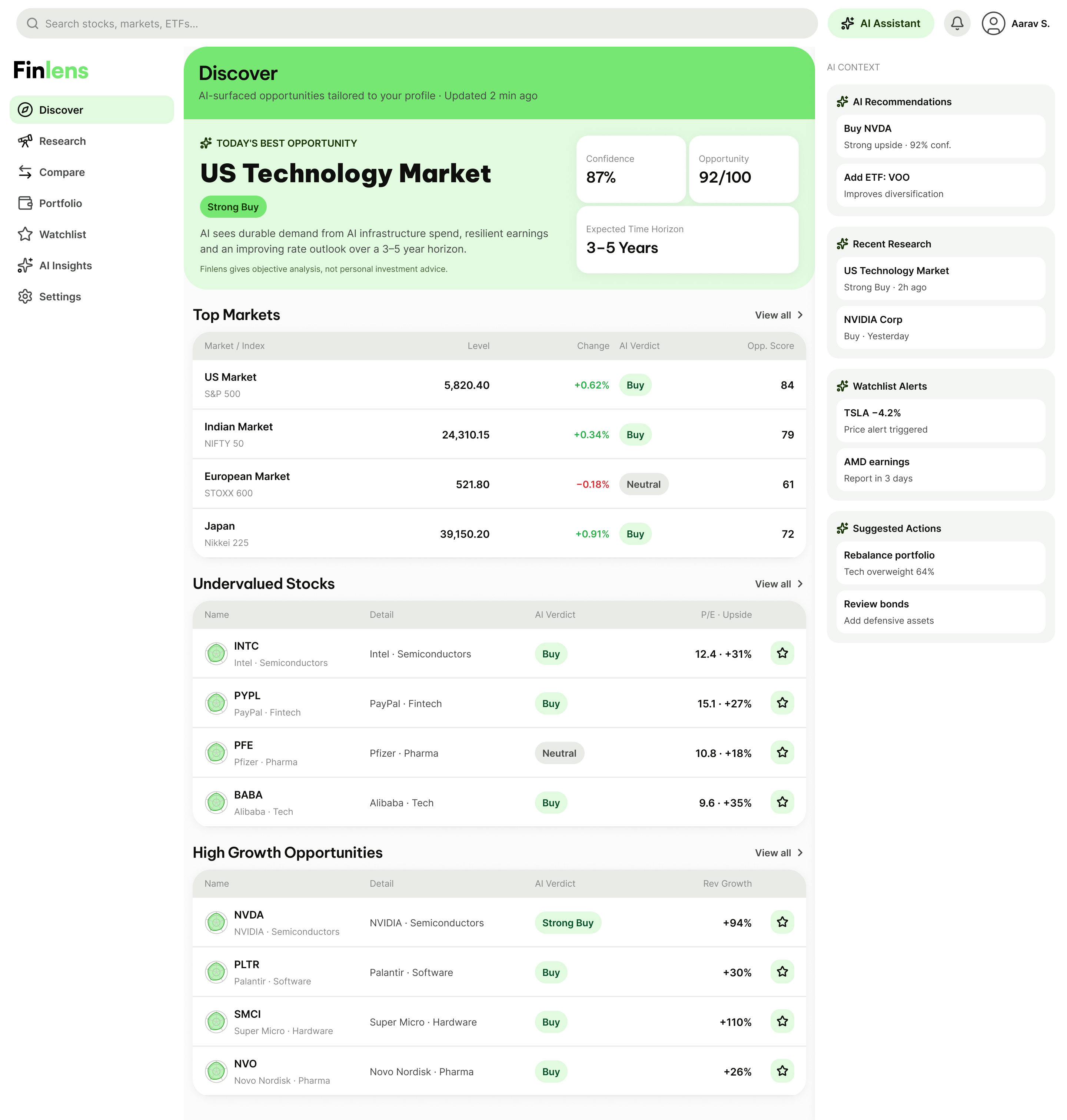Open the Add ETF: VOO card
This screenshot has width=1067, height=1120.
(940, 185)
